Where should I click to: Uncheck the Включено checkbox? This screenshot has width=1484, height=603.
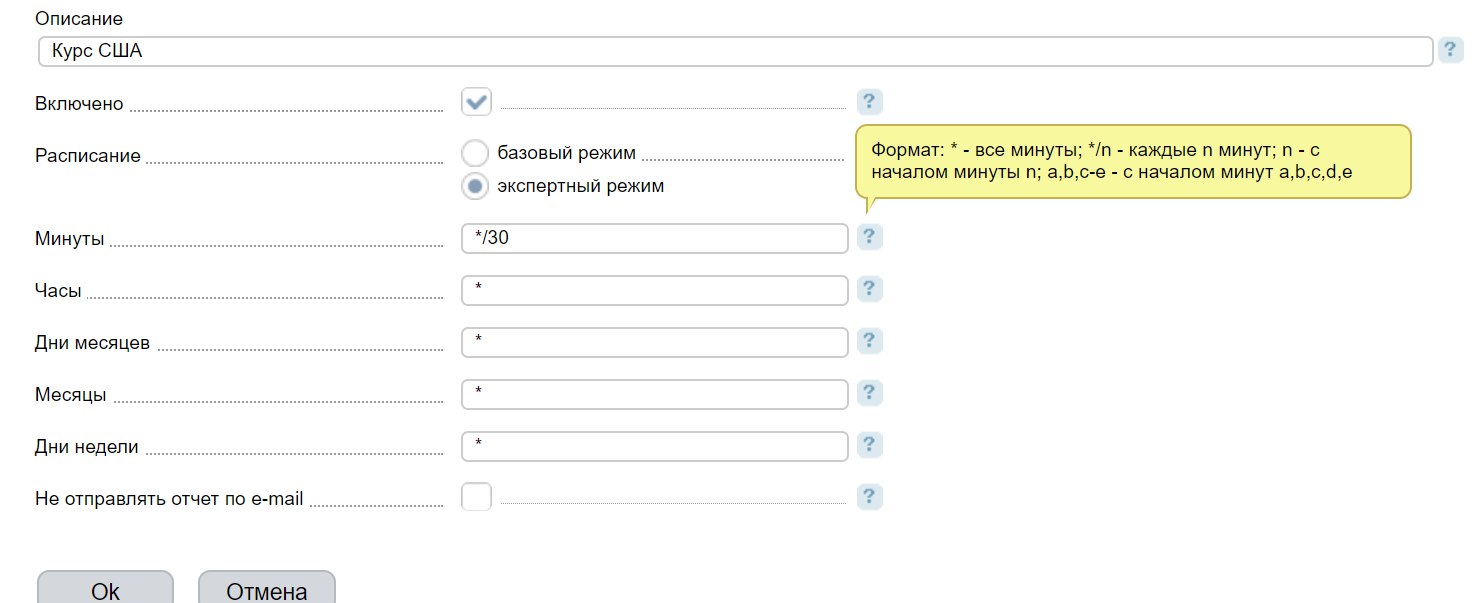(477, 102)
